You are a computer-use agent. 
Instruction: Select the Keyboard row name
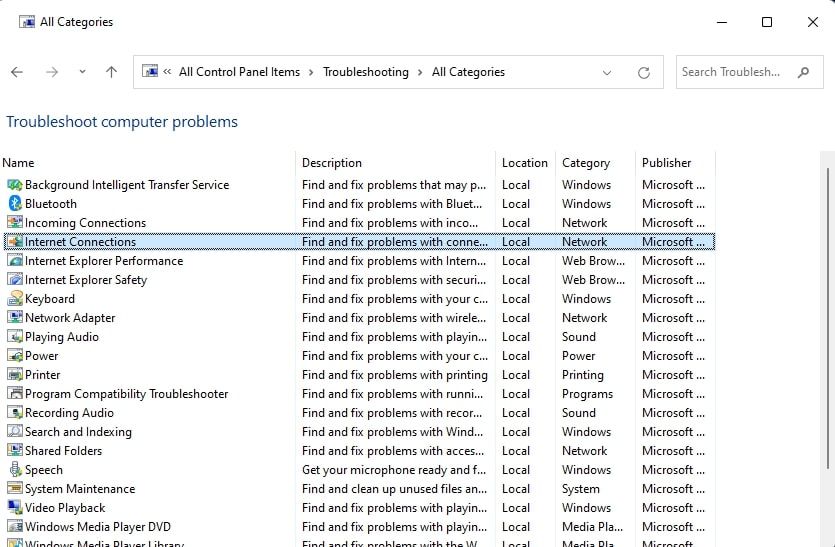(x=50, y=299)
